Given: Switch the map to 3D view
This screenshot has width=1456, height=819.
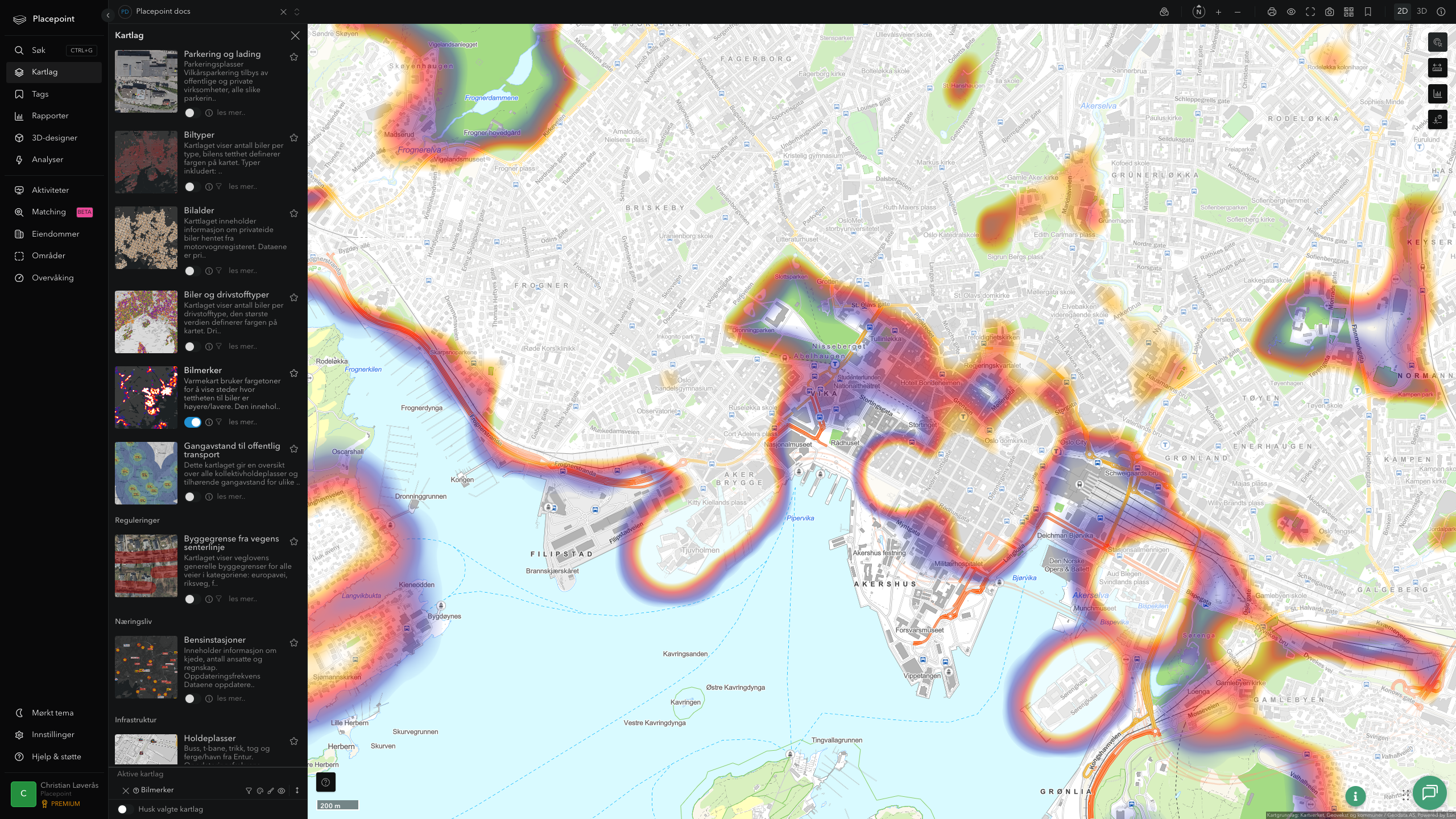Looking at the screenshot, I should pyautogui.click(x=1422, y=11).
